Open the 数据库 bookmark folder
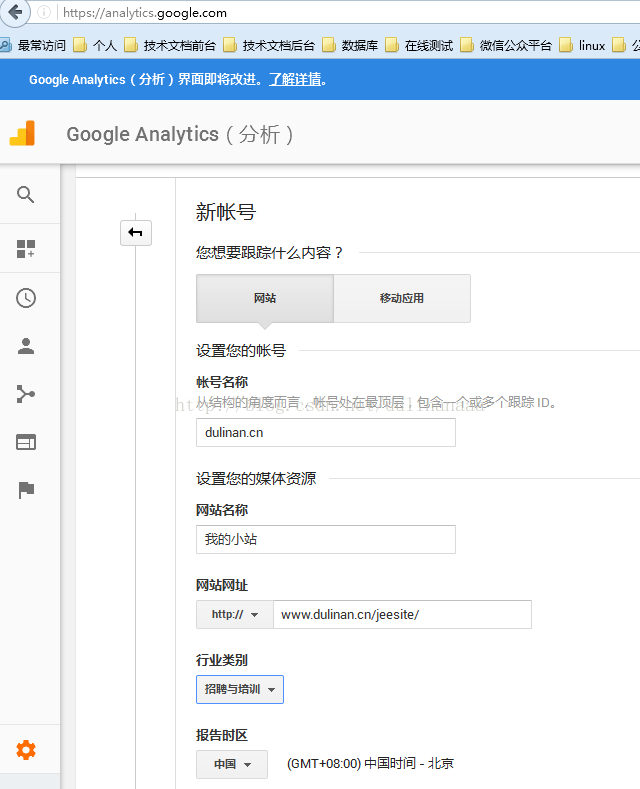Viewport: 640px width, 789px height. pos(351,46)
